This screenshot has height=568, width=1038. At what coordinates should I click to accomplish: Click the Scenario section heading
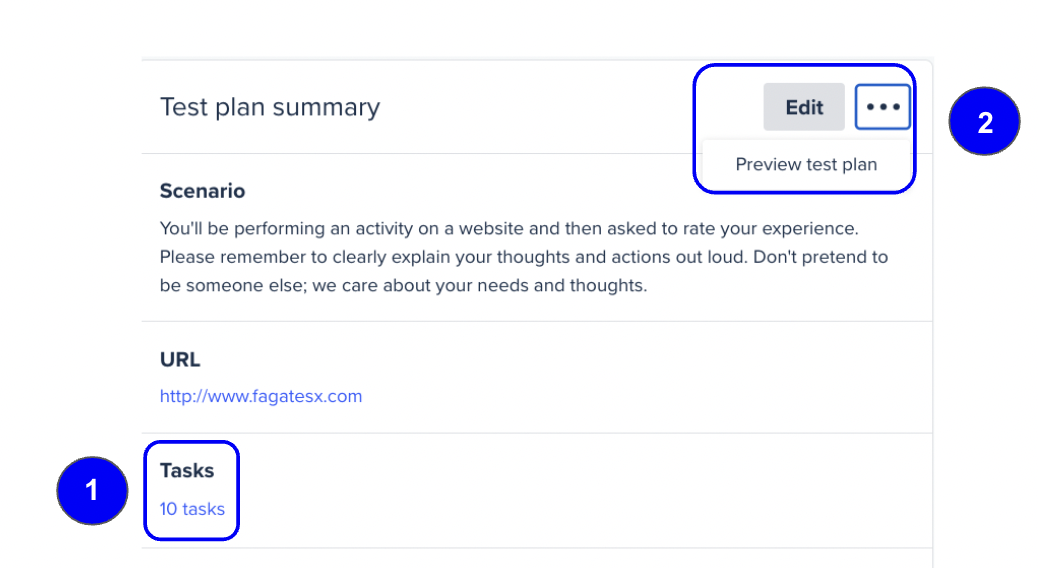click(203, 191)
